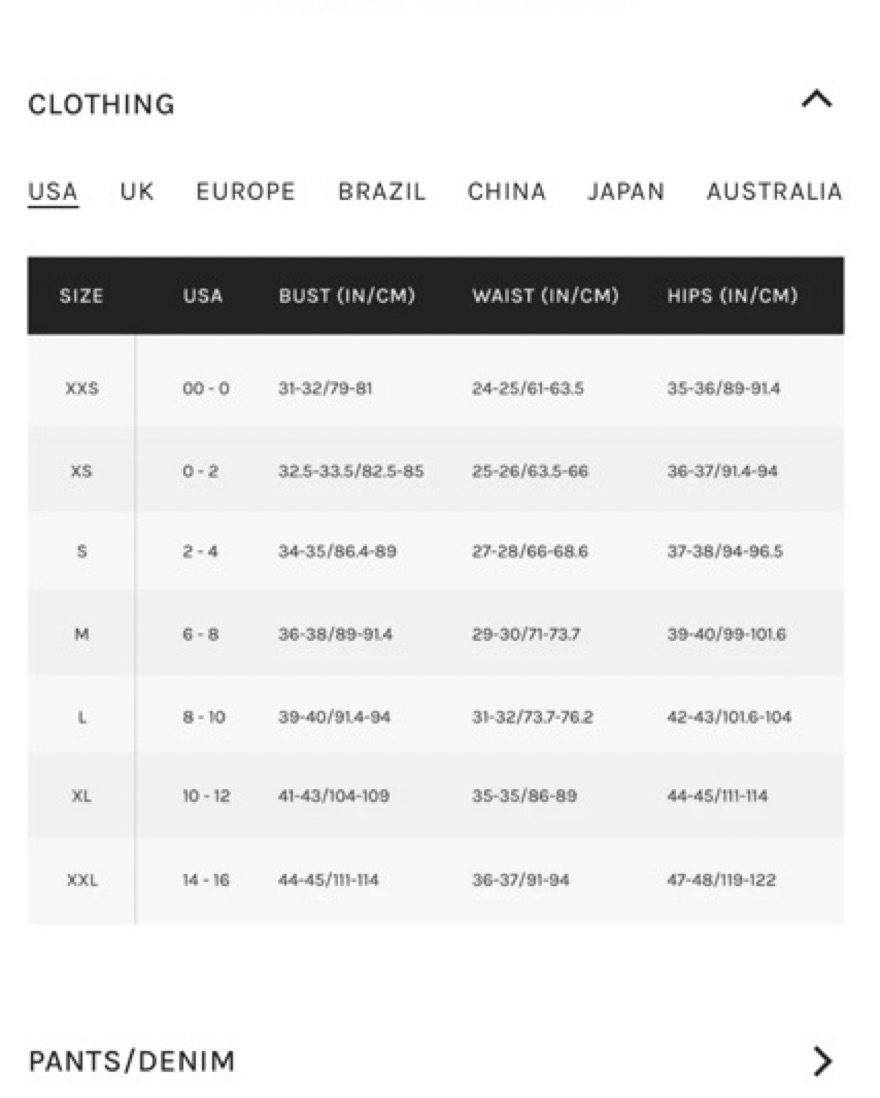
Task: Select the M size row label
Action: click(x=81, y=635)
